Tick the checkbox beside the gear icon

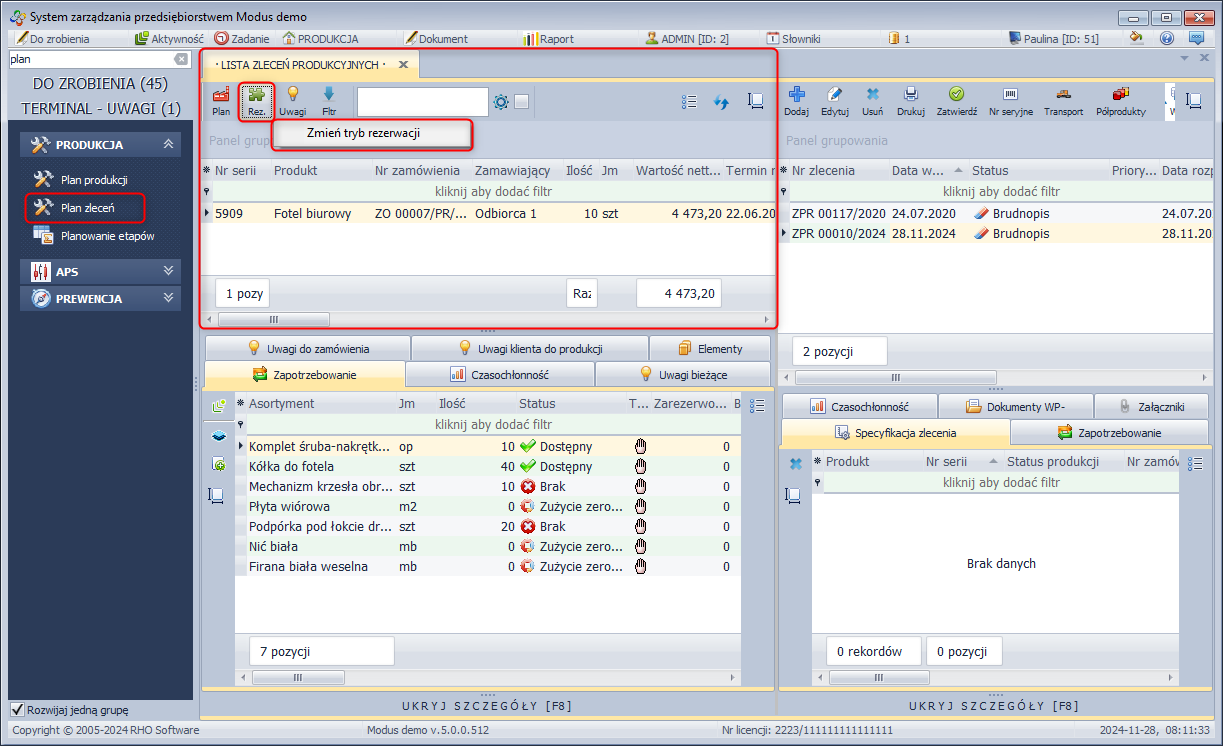tap(522, 102)
